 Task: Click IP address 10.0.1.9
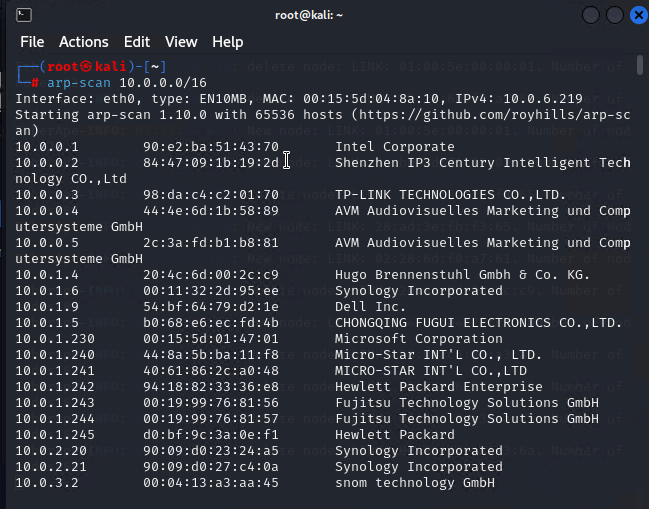coord(47,307)
